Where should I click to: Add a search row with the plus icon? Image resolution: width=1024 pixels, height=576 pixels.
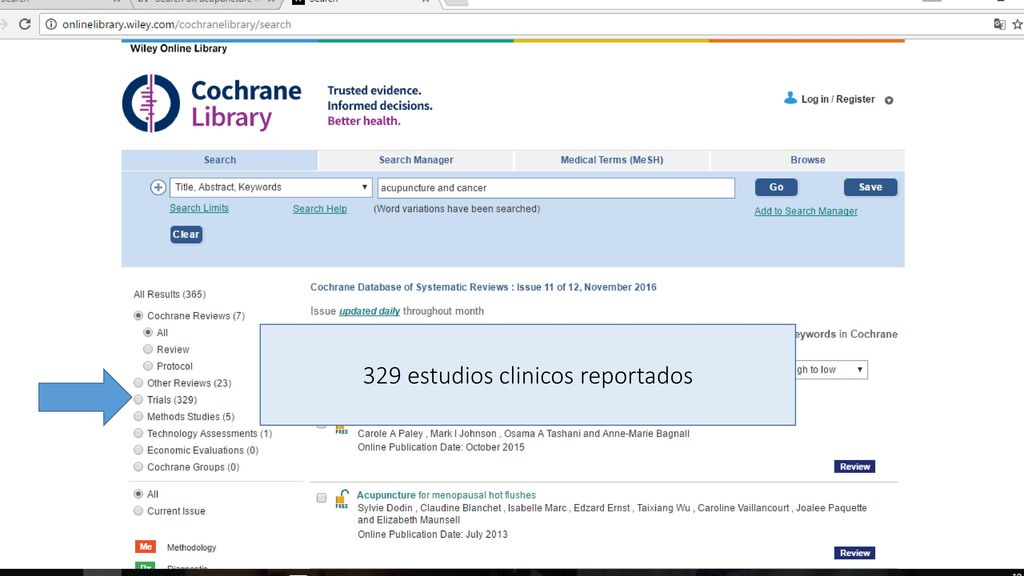point(158,187)
